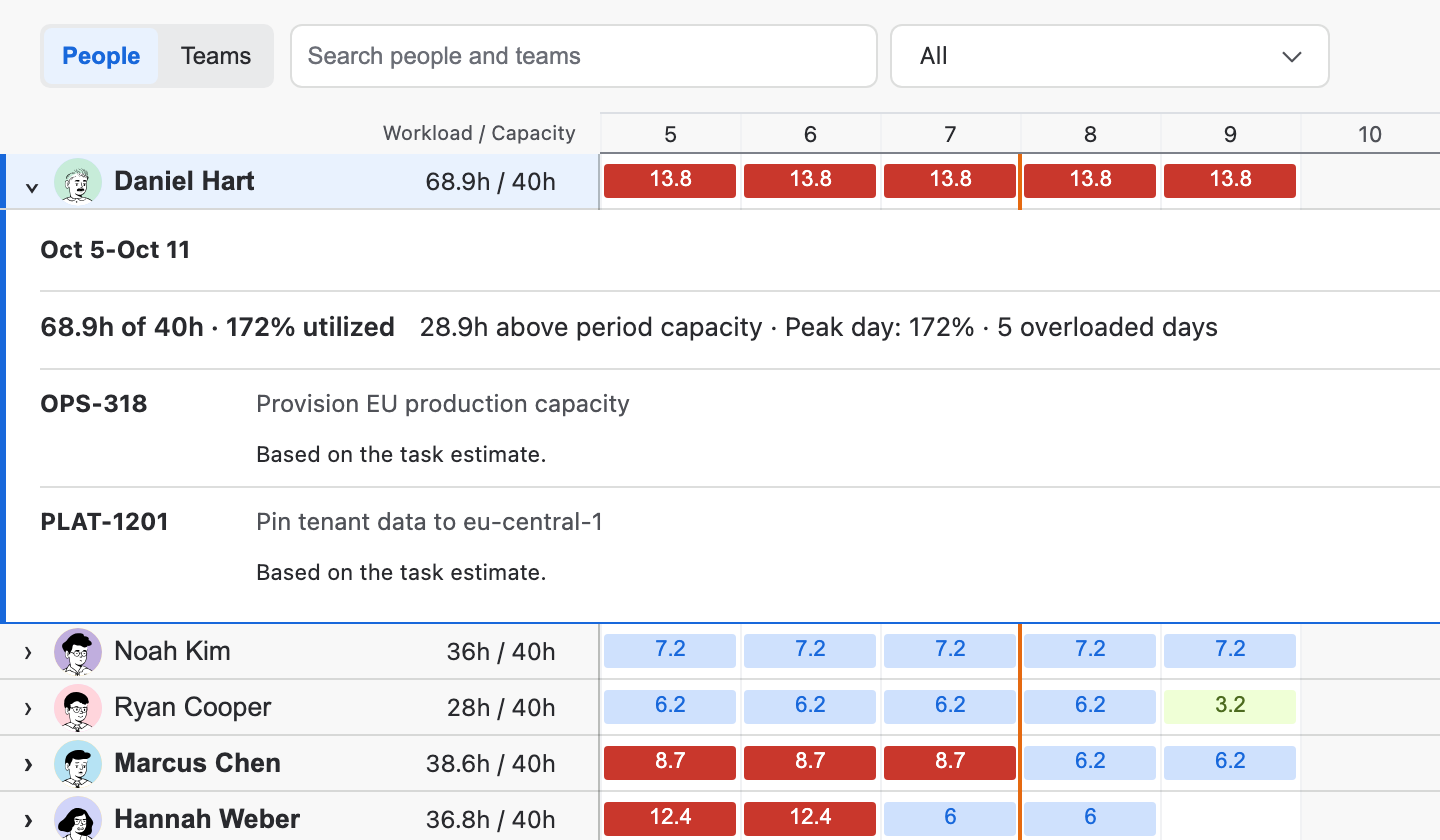The image size is (1440, 840).
Task: Focus the Search people and teams field
Action: click(x=584, y=56)
